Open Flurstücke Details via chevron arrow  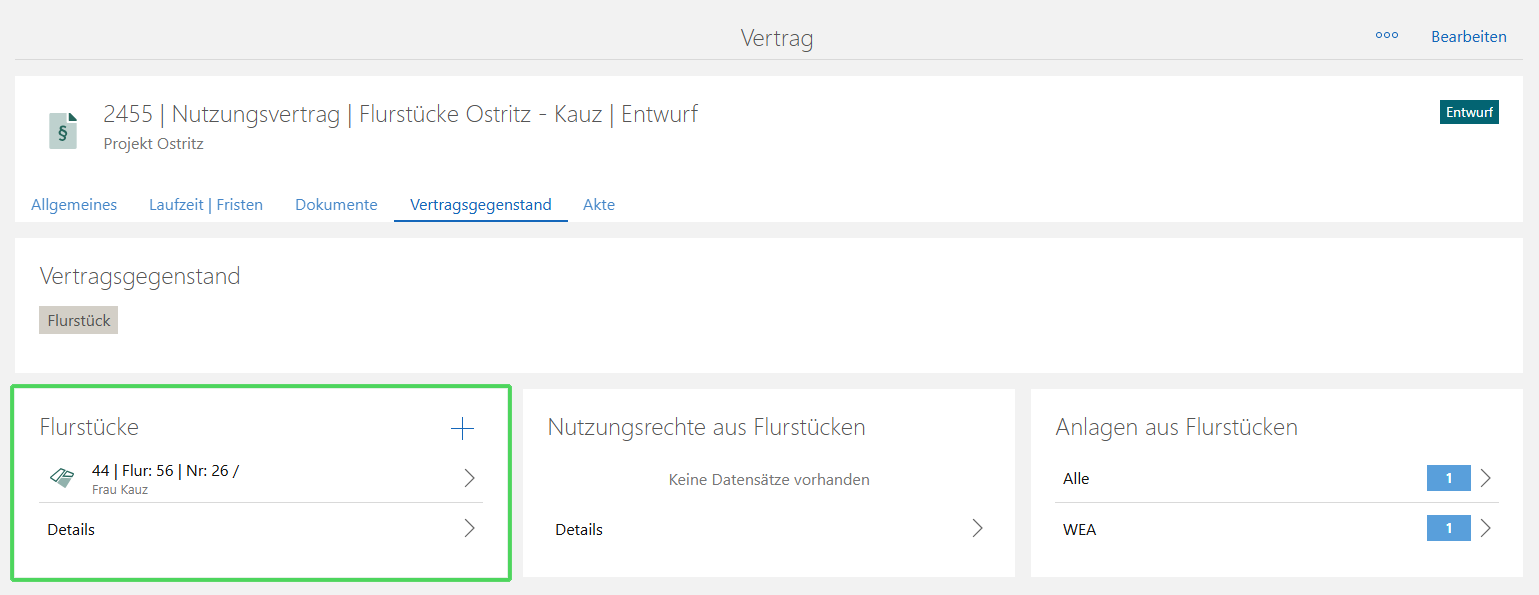point(469,529)
